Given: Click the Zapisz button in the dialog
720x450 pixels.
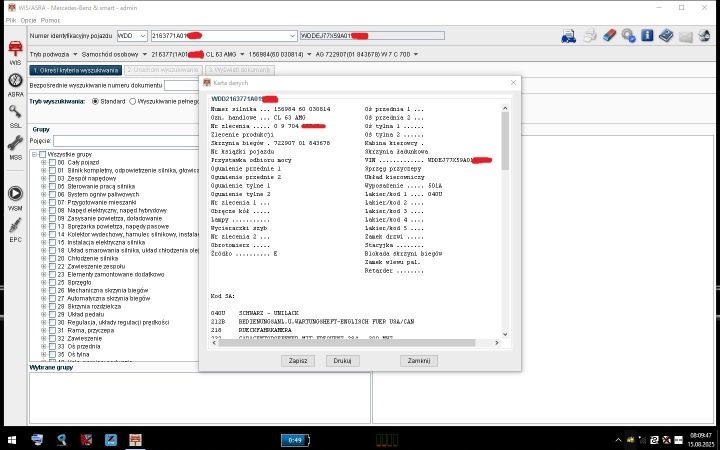Looking at the screenshot, I should 298,361.
